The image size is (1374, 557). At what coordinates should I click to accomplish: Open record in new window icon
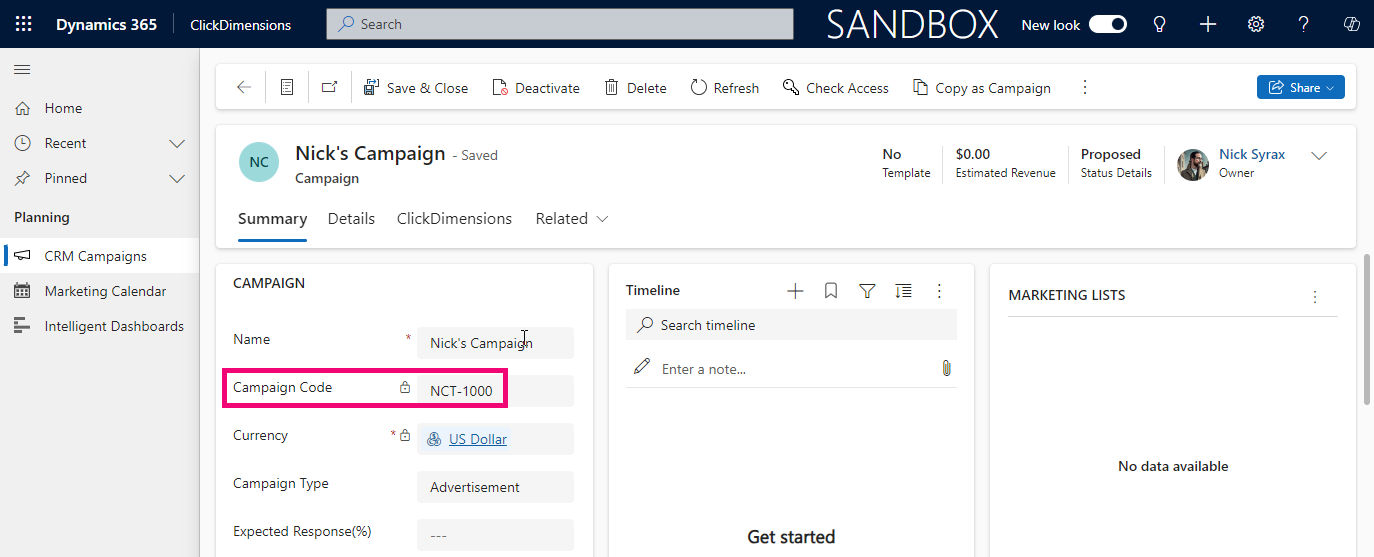coord(329,88)
